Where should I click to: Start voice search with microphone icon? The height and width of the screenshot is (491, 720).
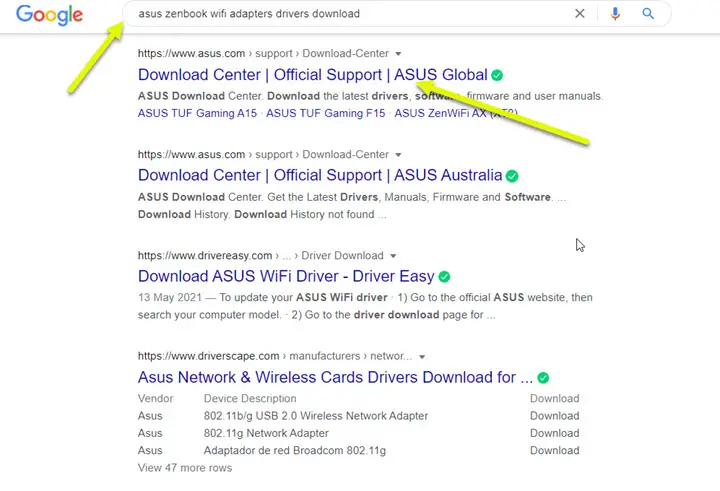coord(615,14)
